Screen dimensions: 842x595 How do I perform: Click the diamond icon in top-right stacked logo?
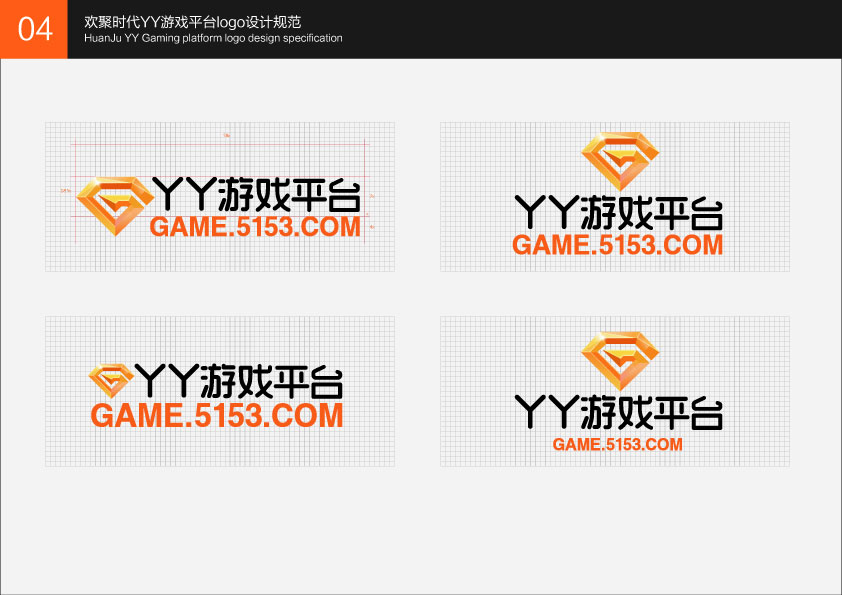pyautogui.click(x=620, y=161)
